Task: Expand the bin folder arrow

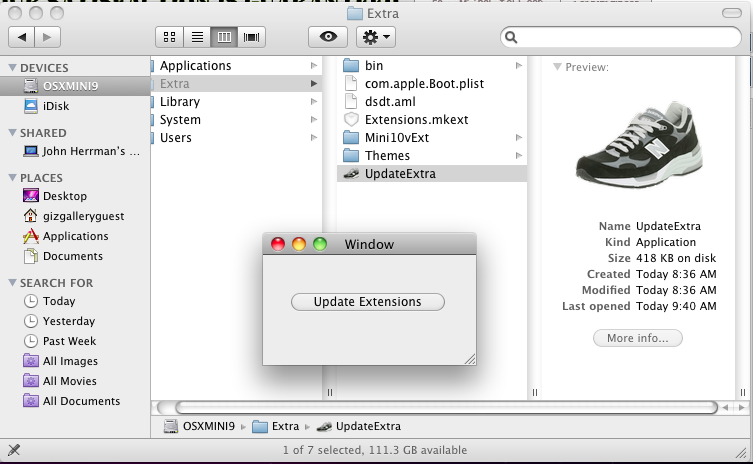Action: (519, 65)
